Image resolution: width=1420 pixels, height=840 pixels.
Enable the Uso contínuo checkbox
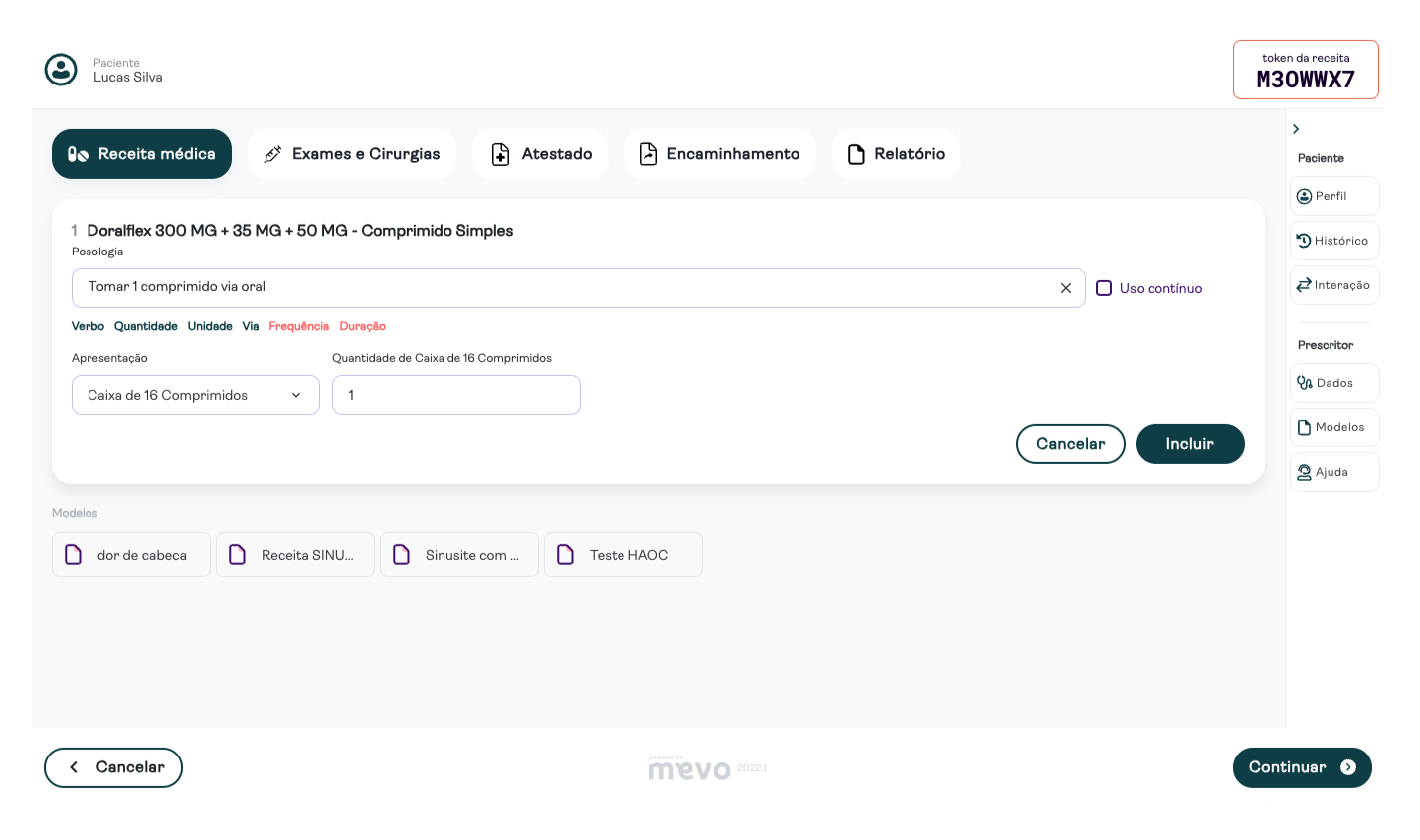1104,288
